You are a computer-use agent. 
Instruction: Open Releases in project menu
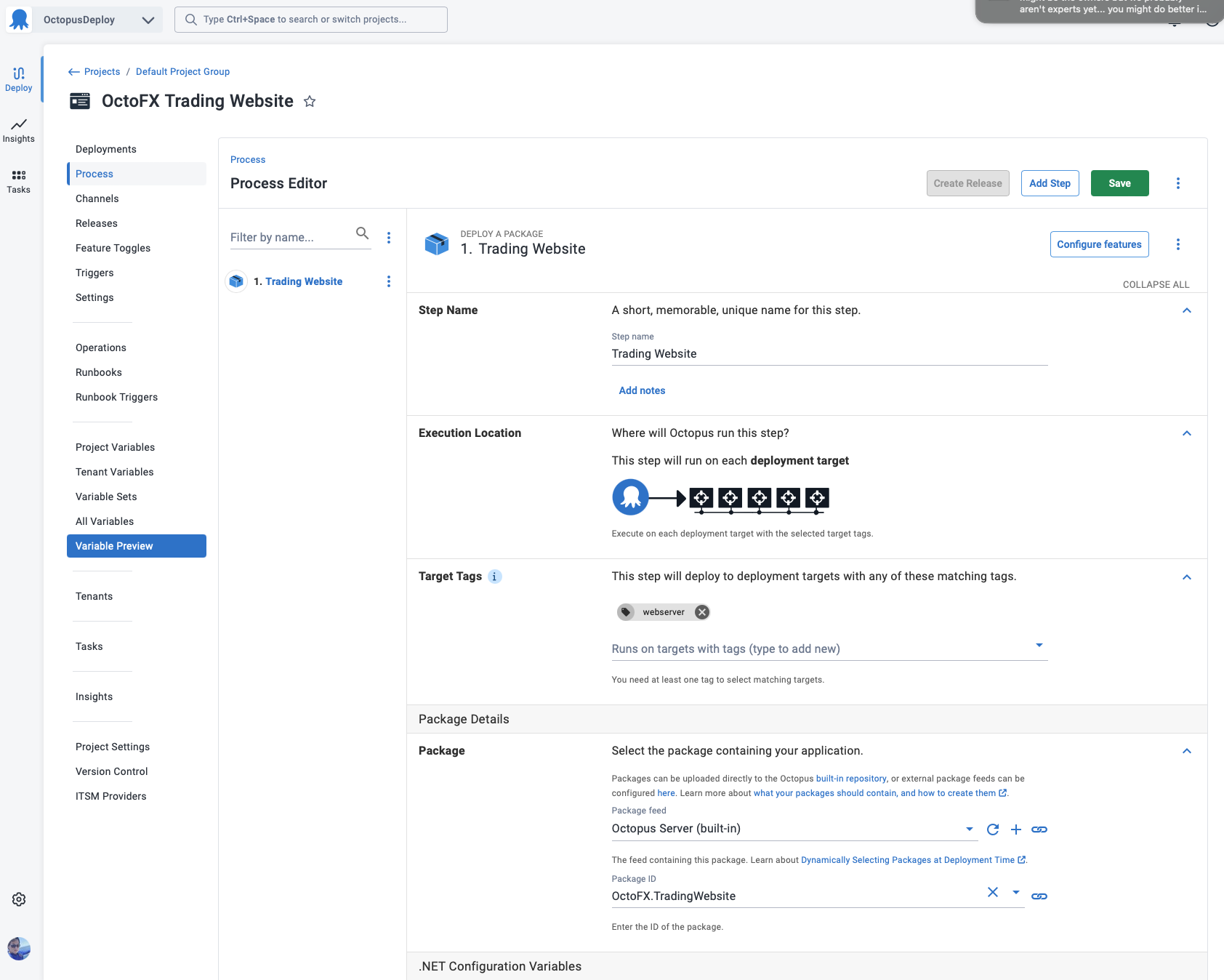pos(97,223)
